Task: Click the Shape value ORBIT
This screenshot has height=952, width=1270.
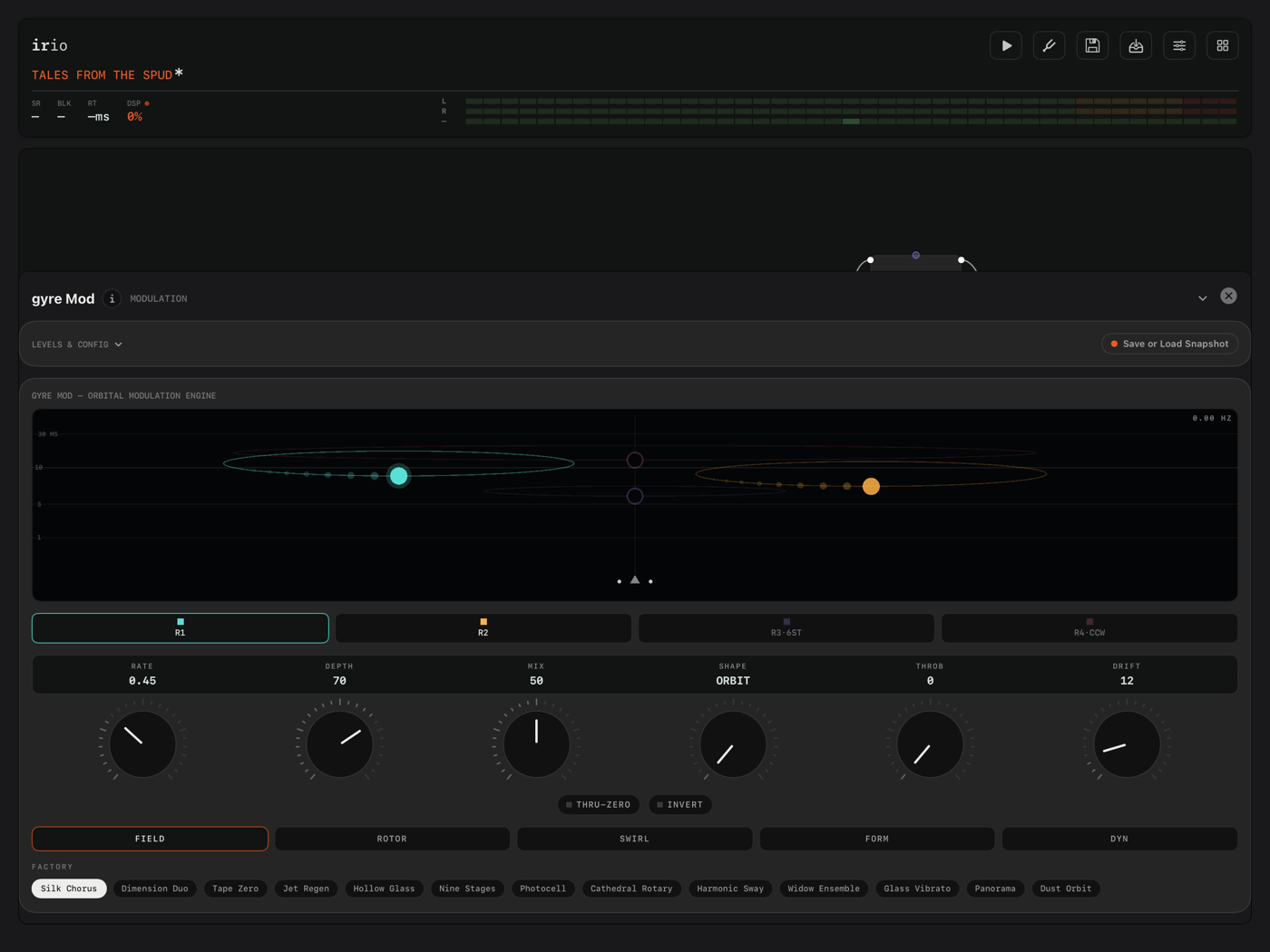Action: click(x=733, y=681)
